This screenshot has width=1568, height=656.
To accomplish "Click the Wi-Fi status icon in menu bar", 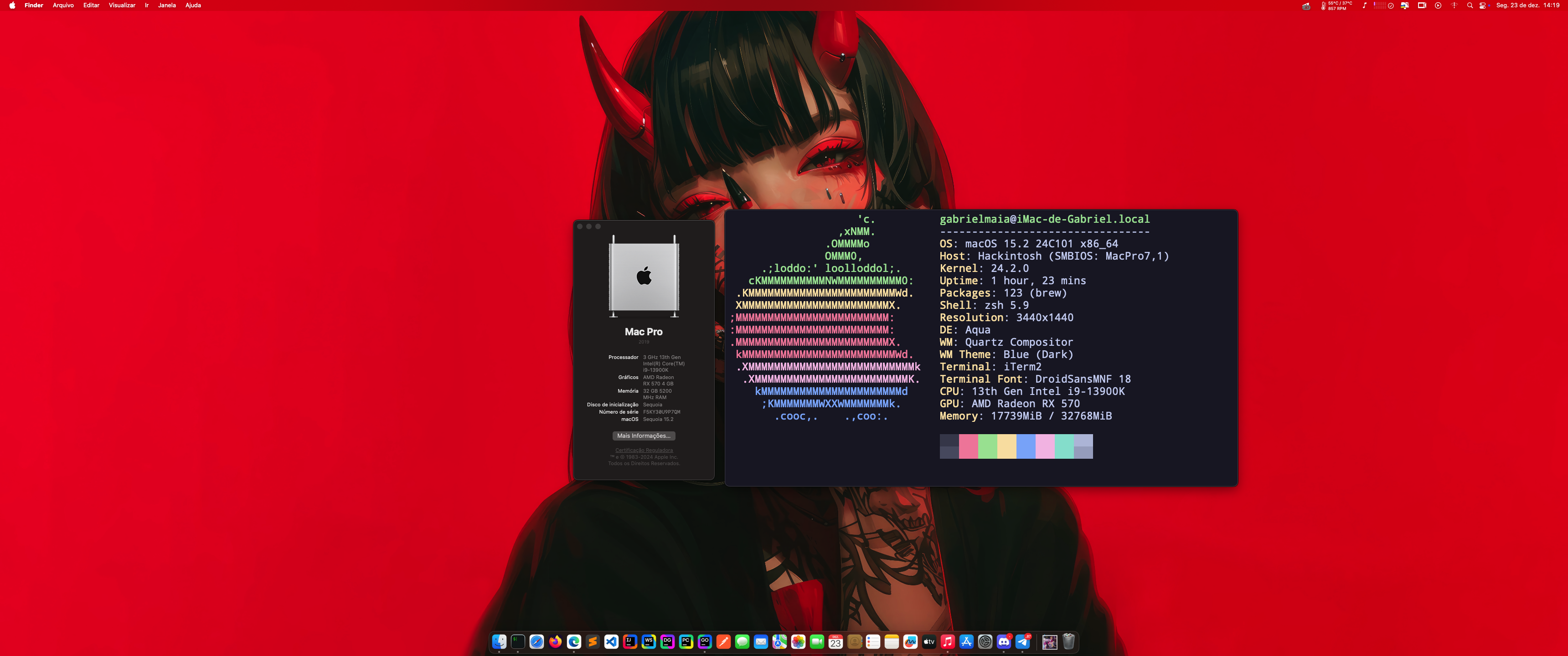I will tap(1454, 5).
